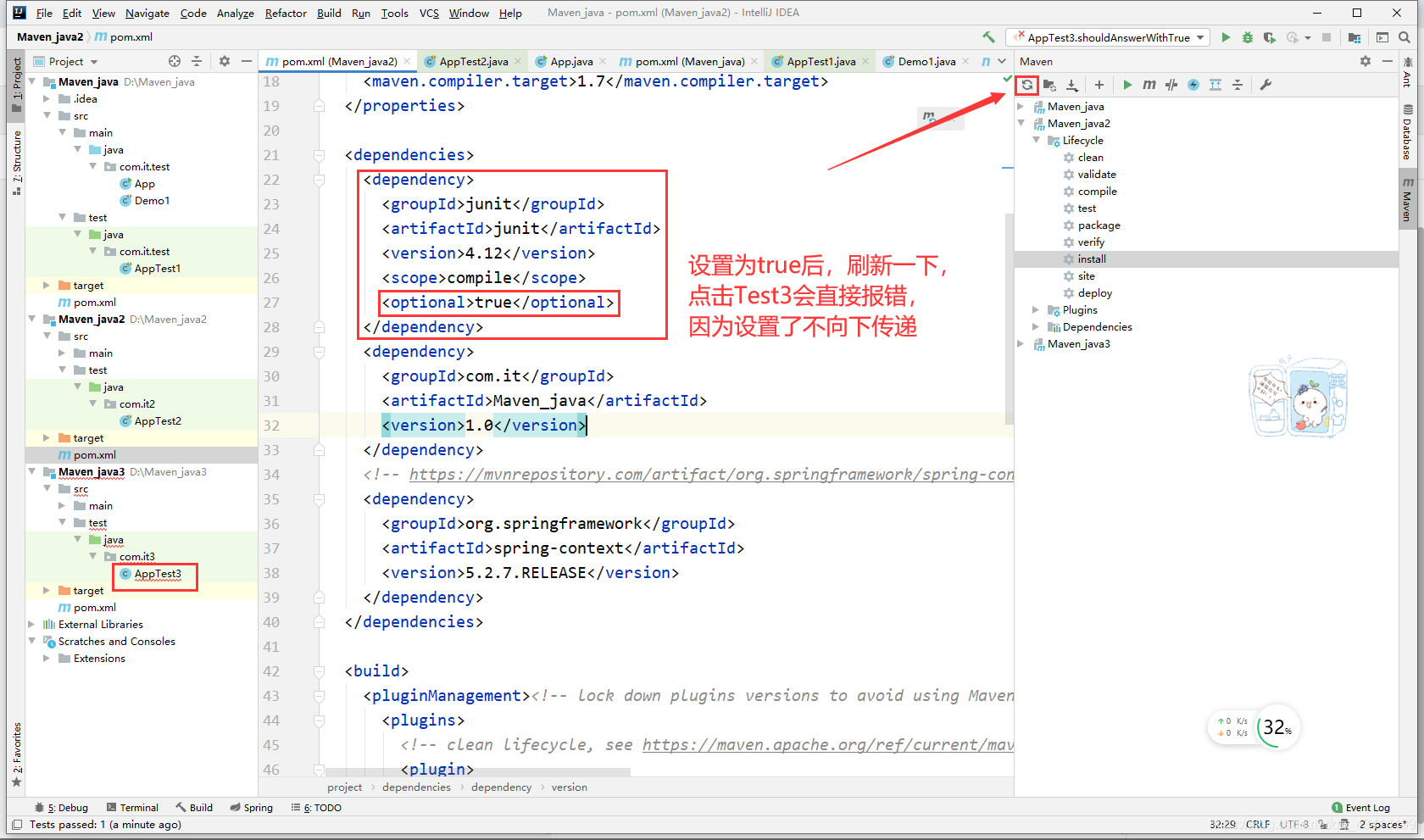This screenshot has width=1424, height=840.
Task: Click Generate Sources and Update Folders icon
Action: tap(1049, 85)
